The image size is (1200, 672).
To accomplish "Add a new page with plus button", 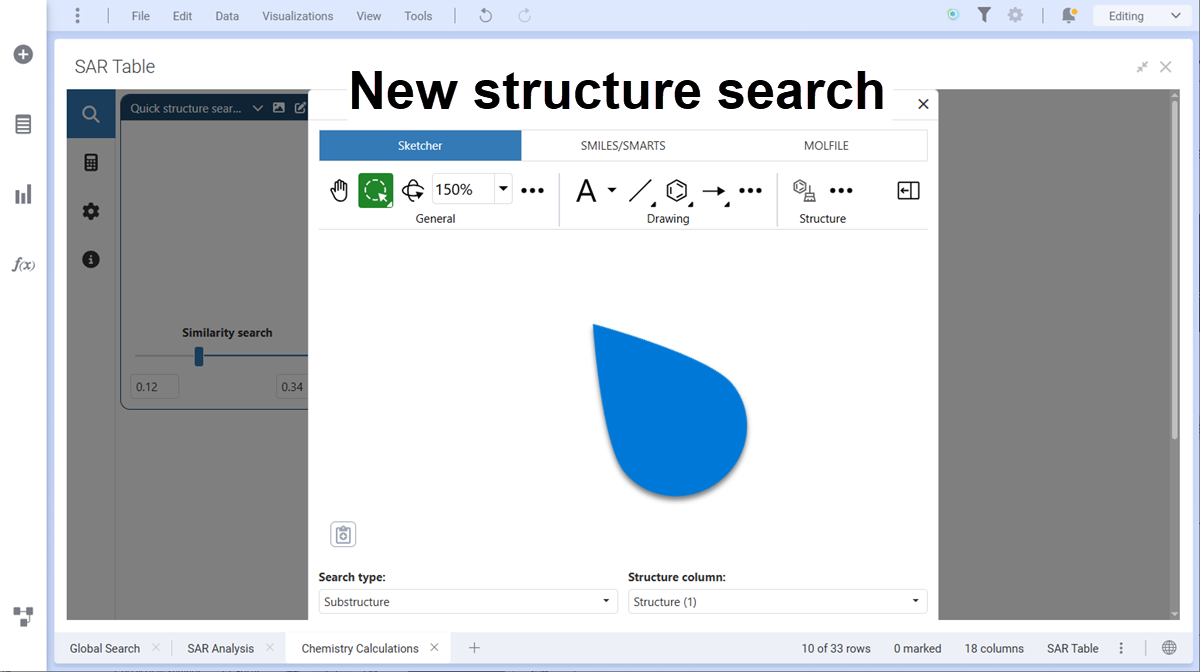I will pos(475,648).
